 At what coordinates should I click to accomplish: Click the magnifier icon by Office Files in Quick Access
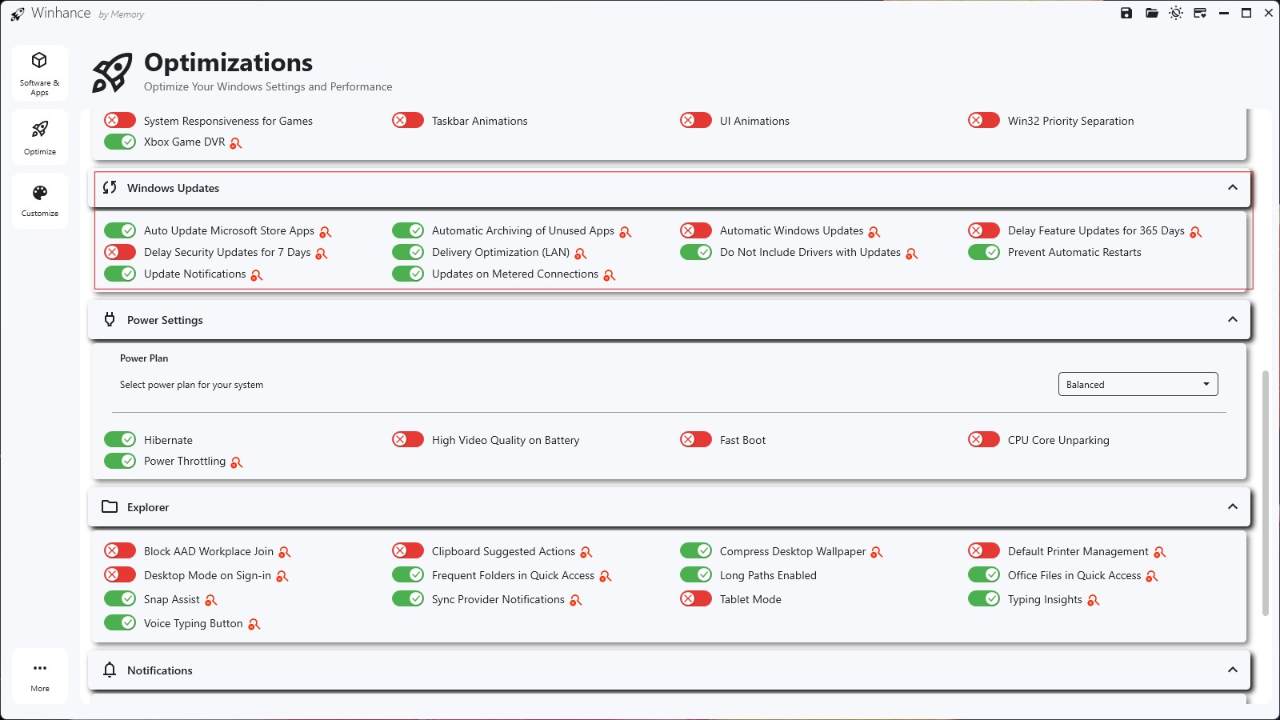pos(1152,576)
